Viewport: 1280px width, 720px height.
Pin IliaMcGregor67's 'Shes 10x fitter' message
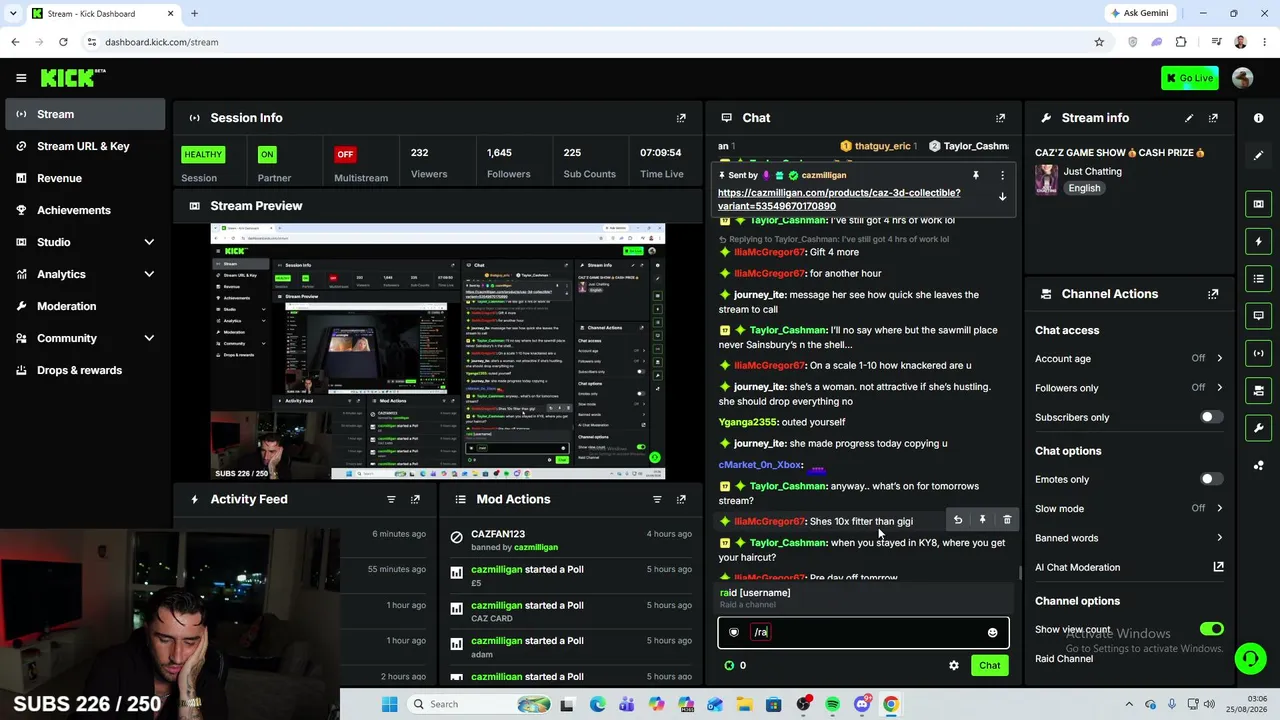(982, 520)
